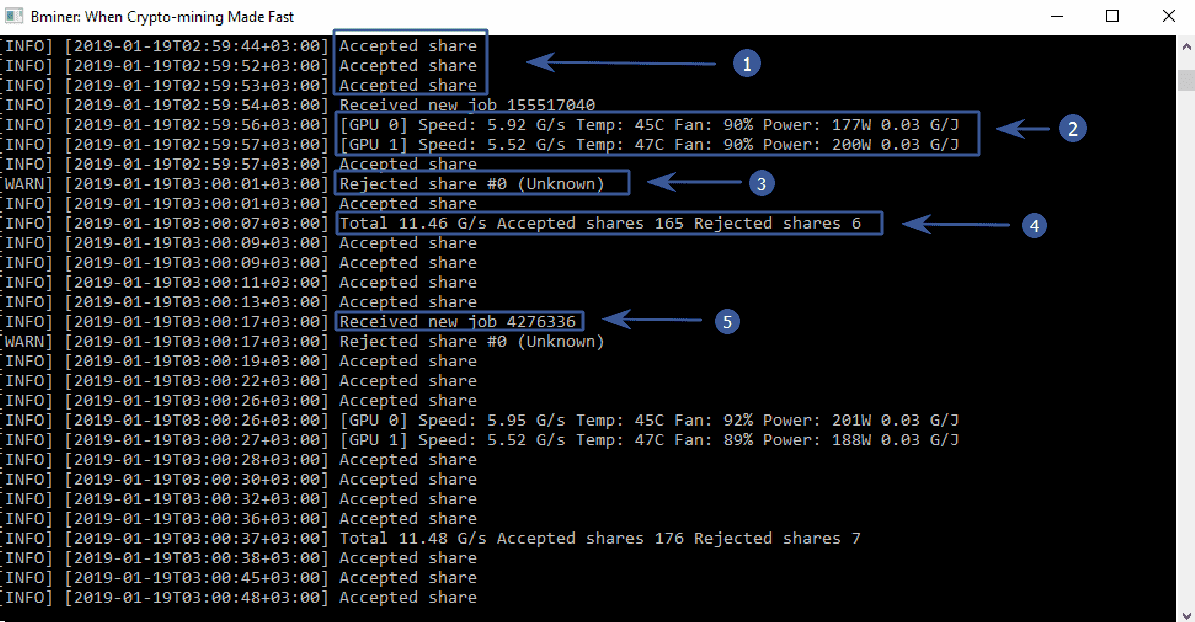
Task: Maximize the Bminer console window
Action: click(1112, 17)
